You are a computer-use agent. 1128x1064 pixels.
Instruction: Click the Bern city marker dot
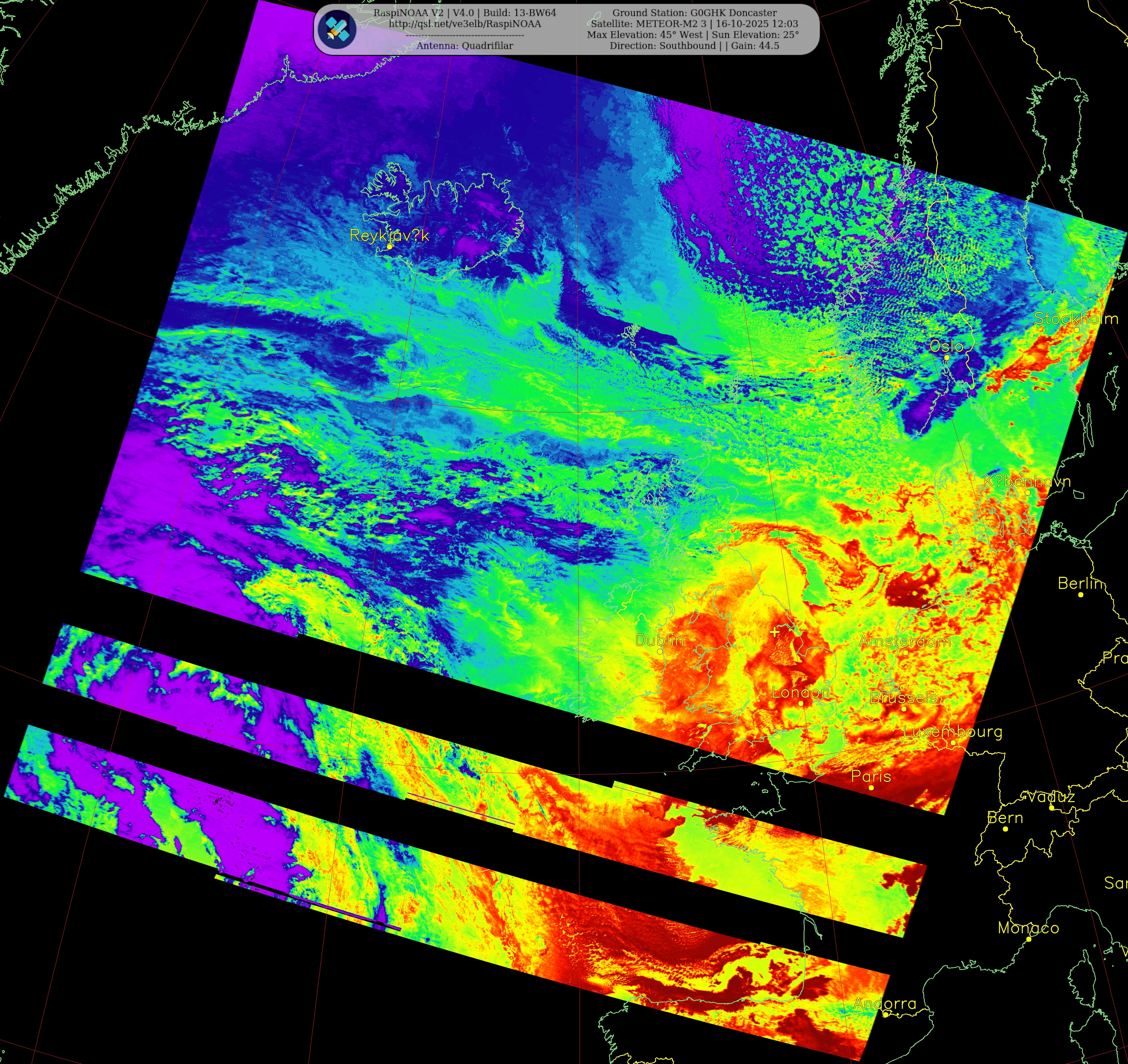1005,829
